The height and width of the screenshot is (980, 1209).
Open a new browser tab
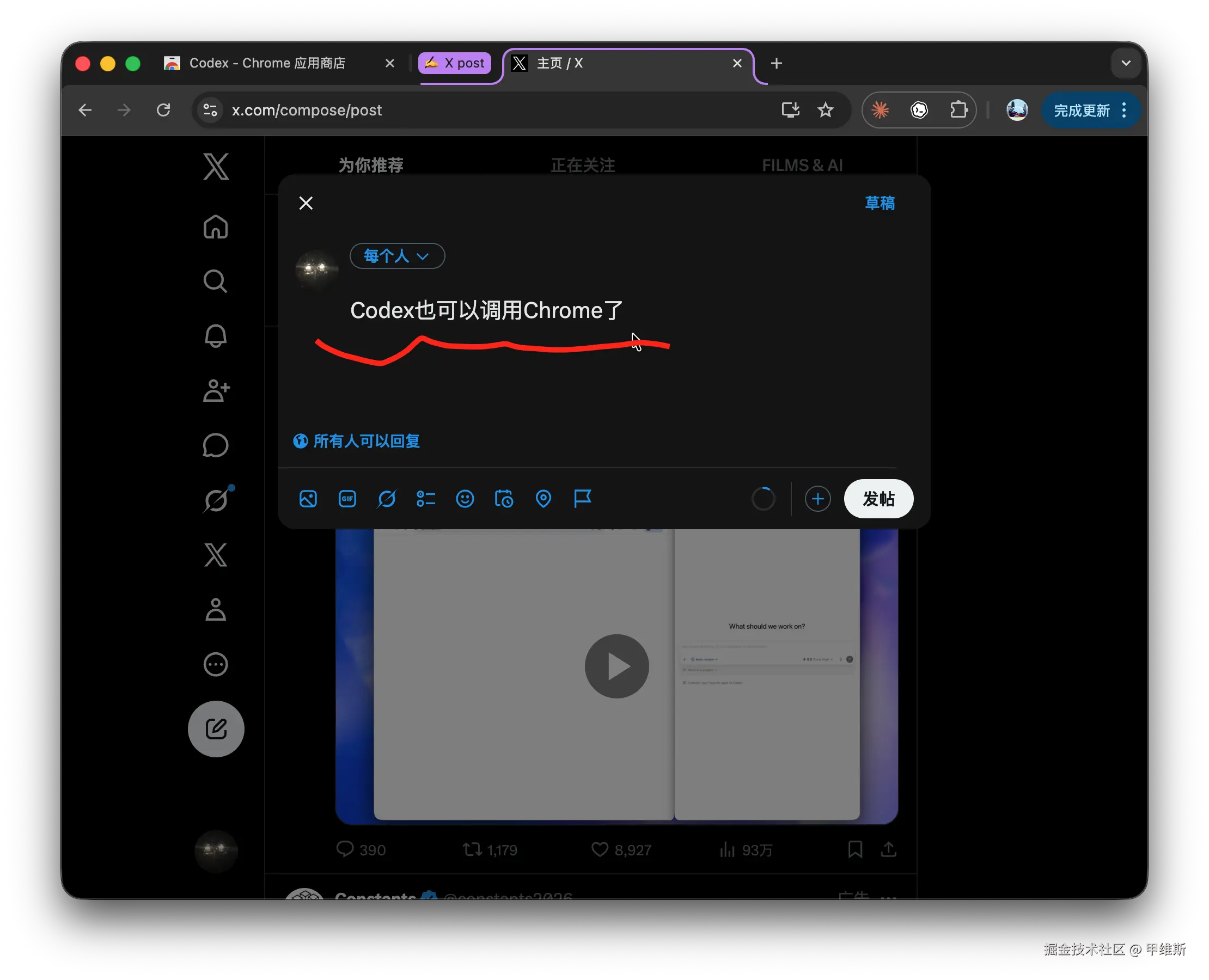pos(777,63)
